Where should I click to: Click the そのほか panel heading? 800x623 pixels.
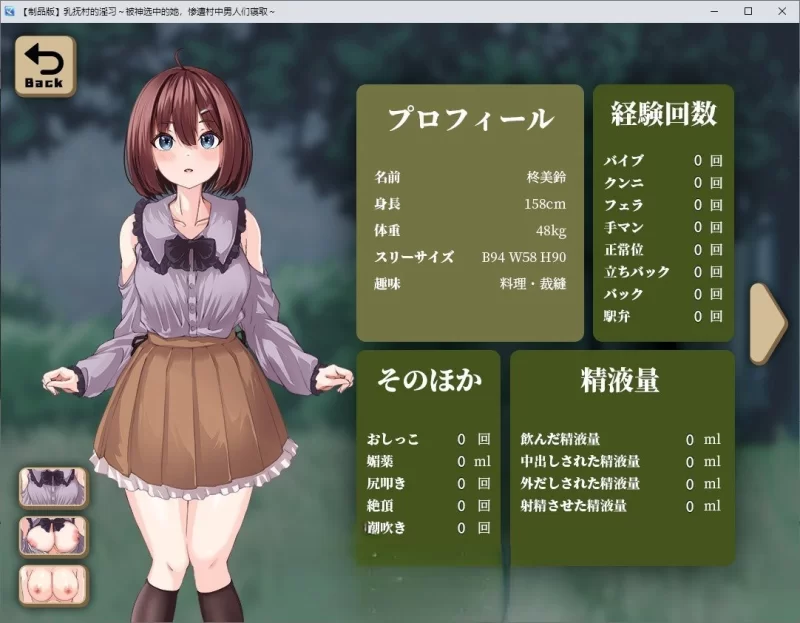(428, 380)
